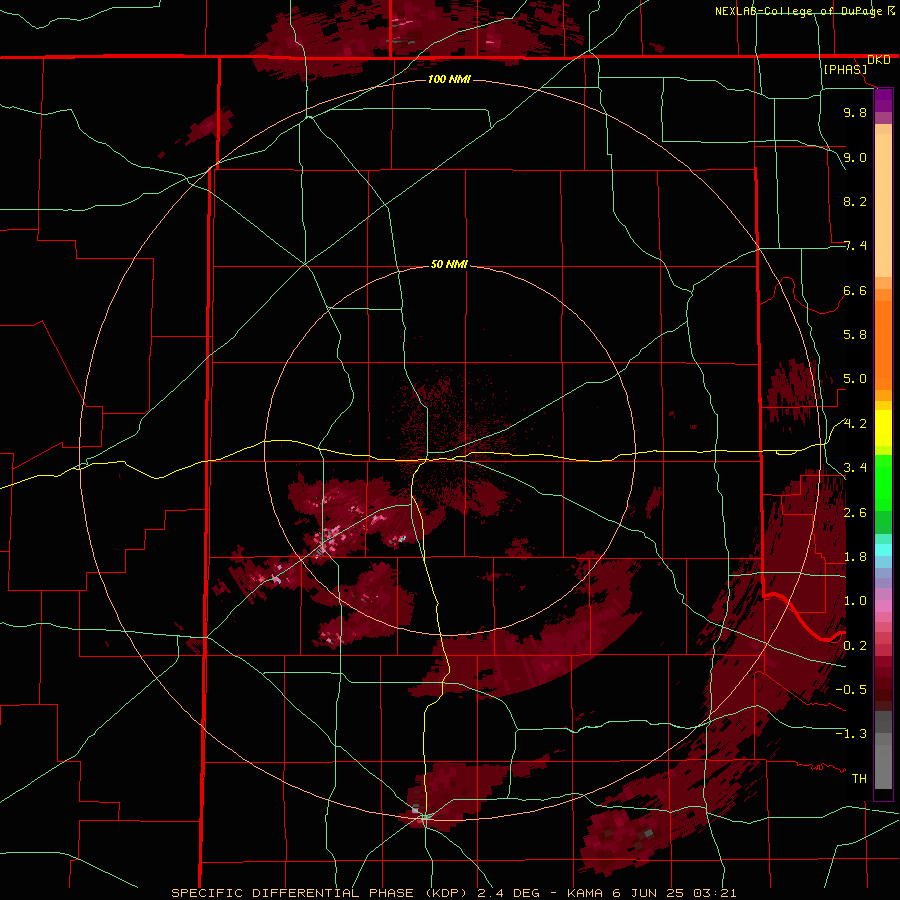The image size is (900, 900).
Task: Click the 03:21 time stamp
Action: (x=713, y=893)
